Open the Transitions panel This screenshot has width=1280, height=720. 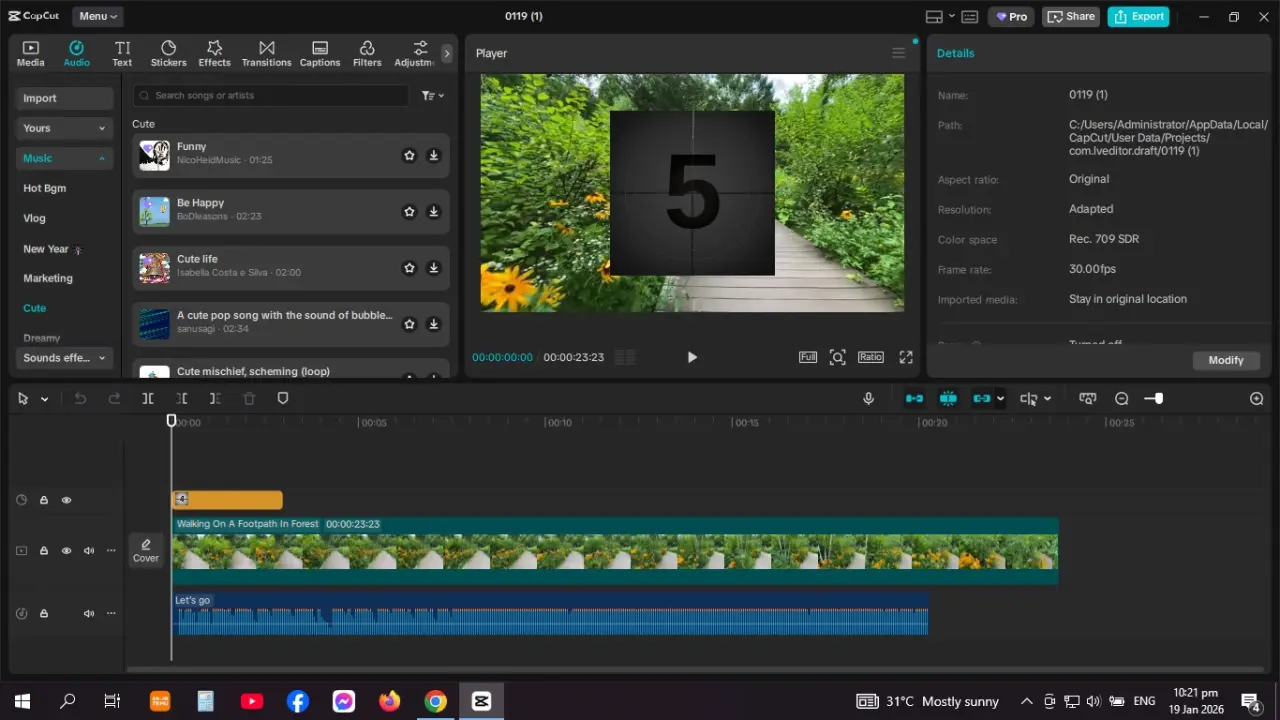pyautogui.click(x=266, y=54)
